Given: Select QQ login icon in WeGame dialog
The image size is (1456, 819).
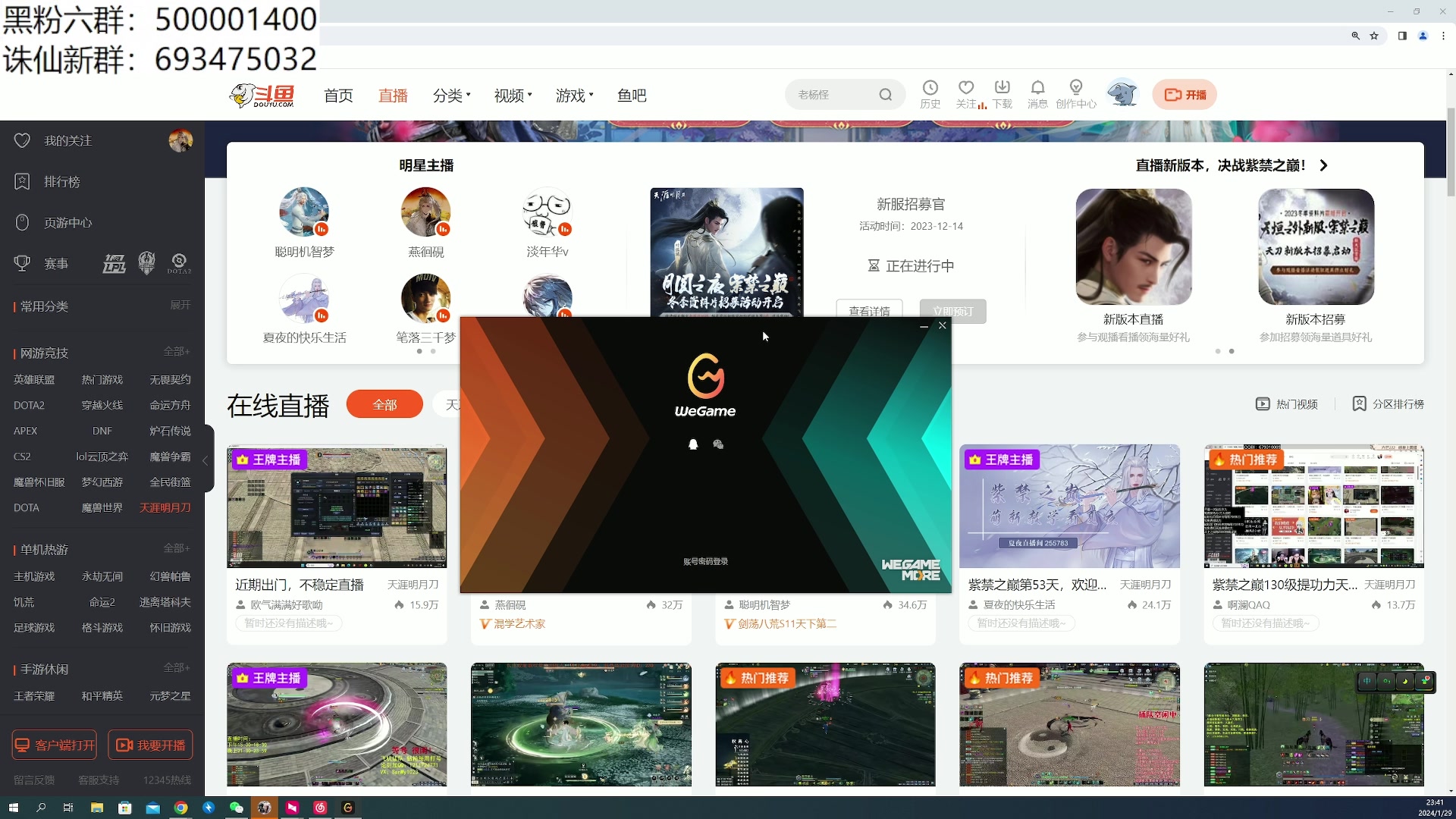Looking at the screenshot, I should 693,445.
